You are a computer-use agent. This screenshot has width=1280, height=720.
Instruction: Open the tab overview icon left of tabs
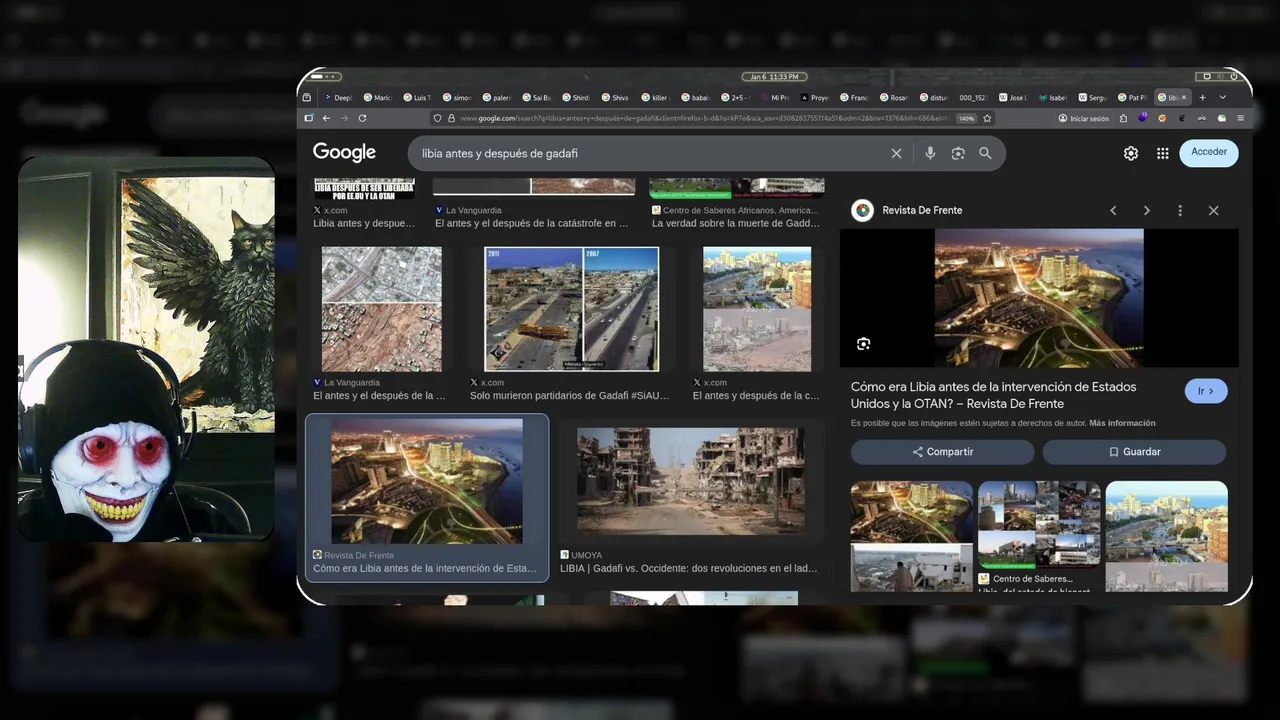(x=306, y=97)
